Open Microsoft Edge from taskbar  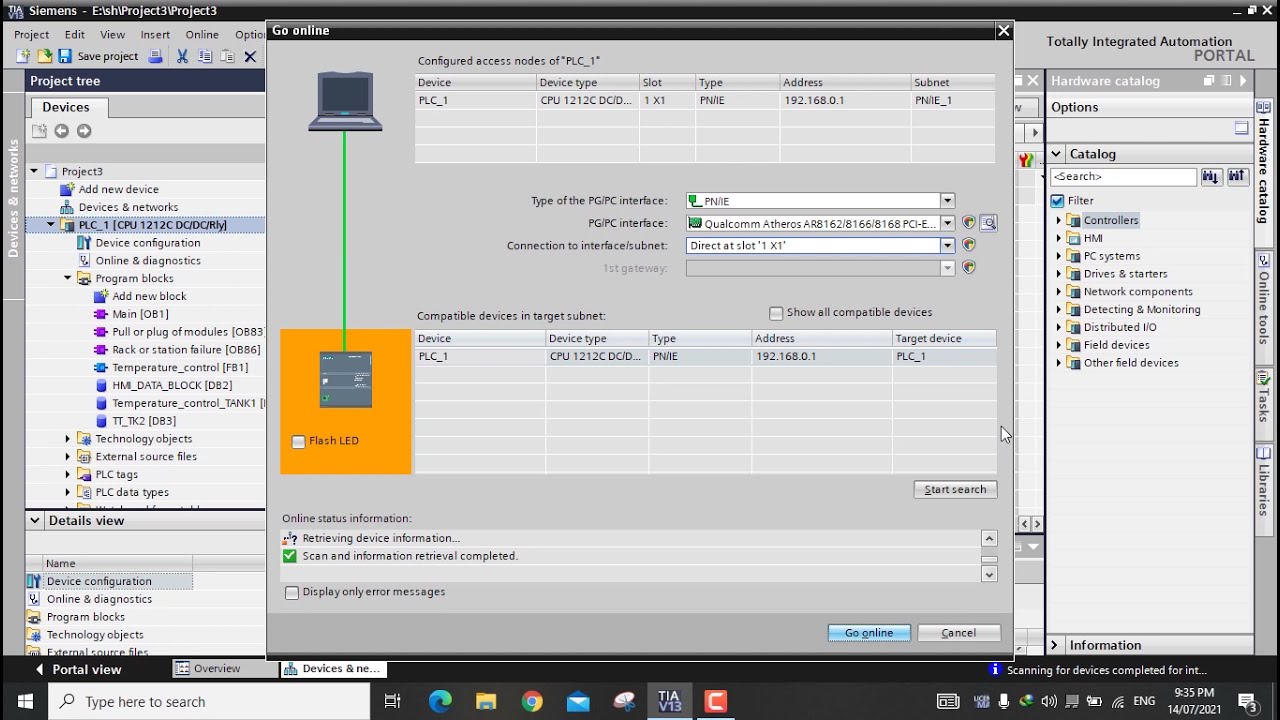(440, 701)
